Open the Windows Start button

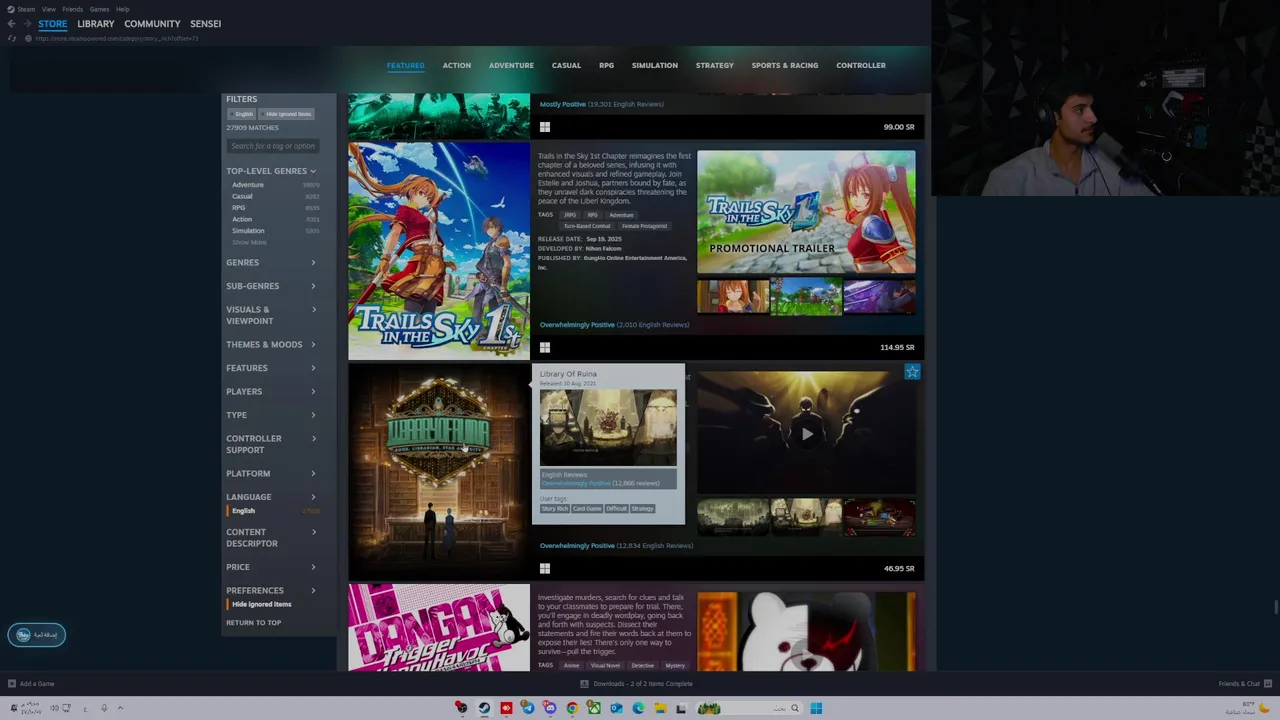[816, 708]
